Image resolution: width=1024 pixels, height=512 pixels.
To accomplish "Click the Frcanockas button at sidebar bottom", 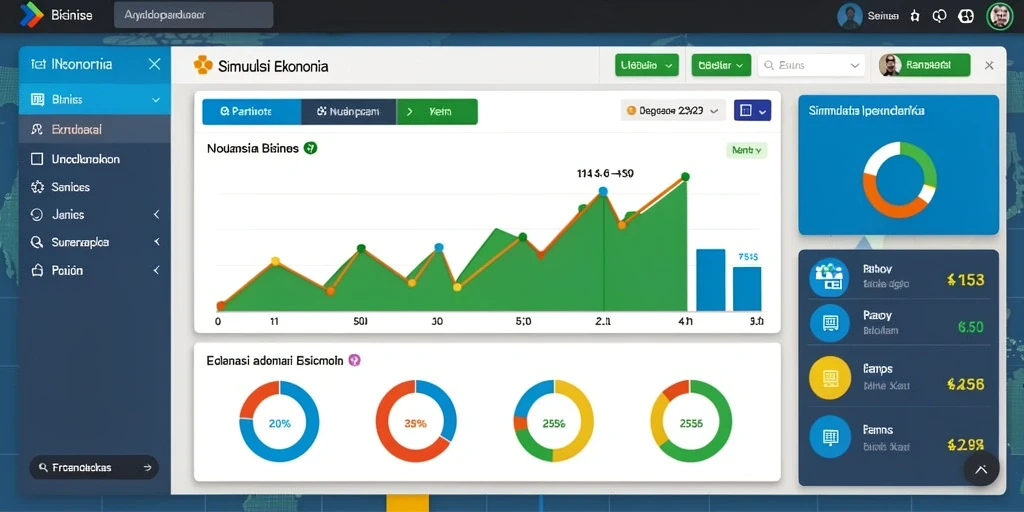I will pos(94,468).
